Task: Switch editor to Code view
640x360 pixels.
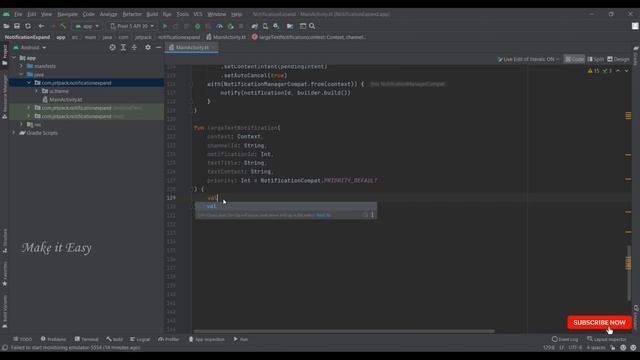Action: [x=574, y=59]
